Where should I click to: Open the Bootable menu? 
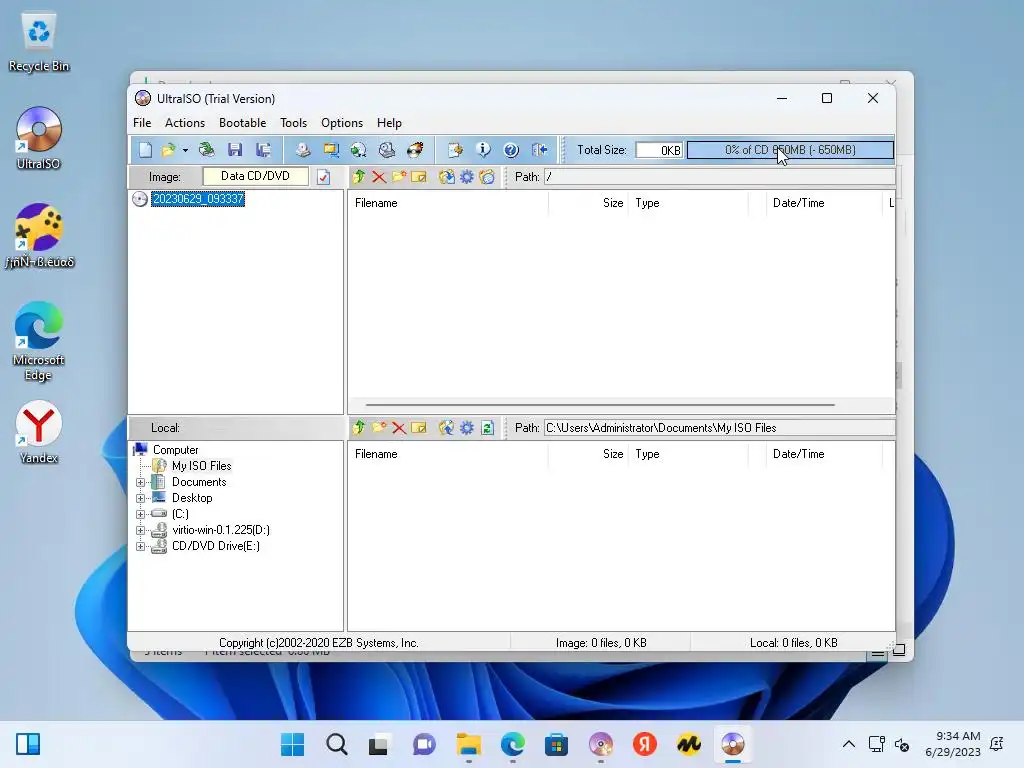(242, 123)
